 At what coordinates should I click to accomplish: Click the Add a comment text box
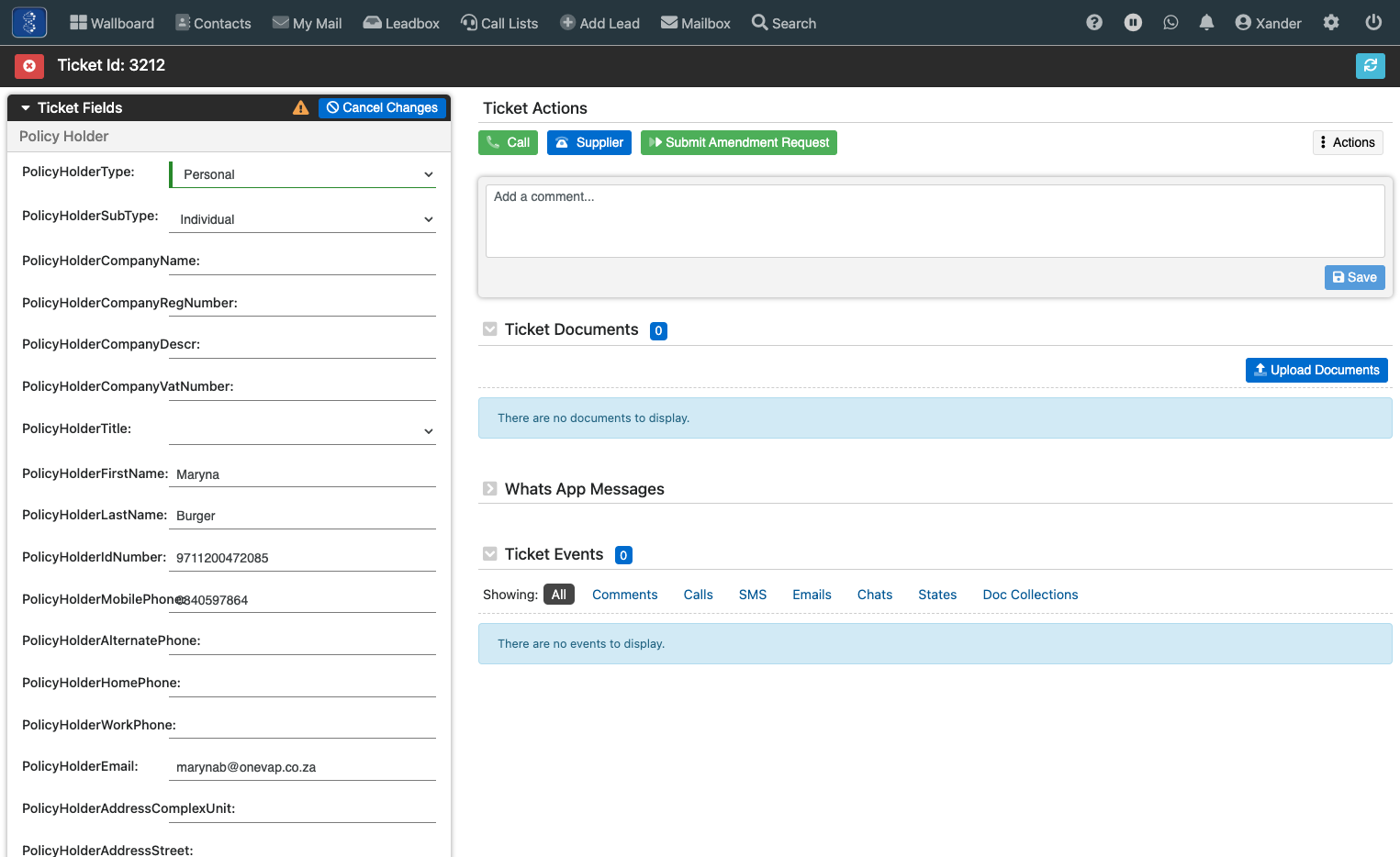point(935,221)
